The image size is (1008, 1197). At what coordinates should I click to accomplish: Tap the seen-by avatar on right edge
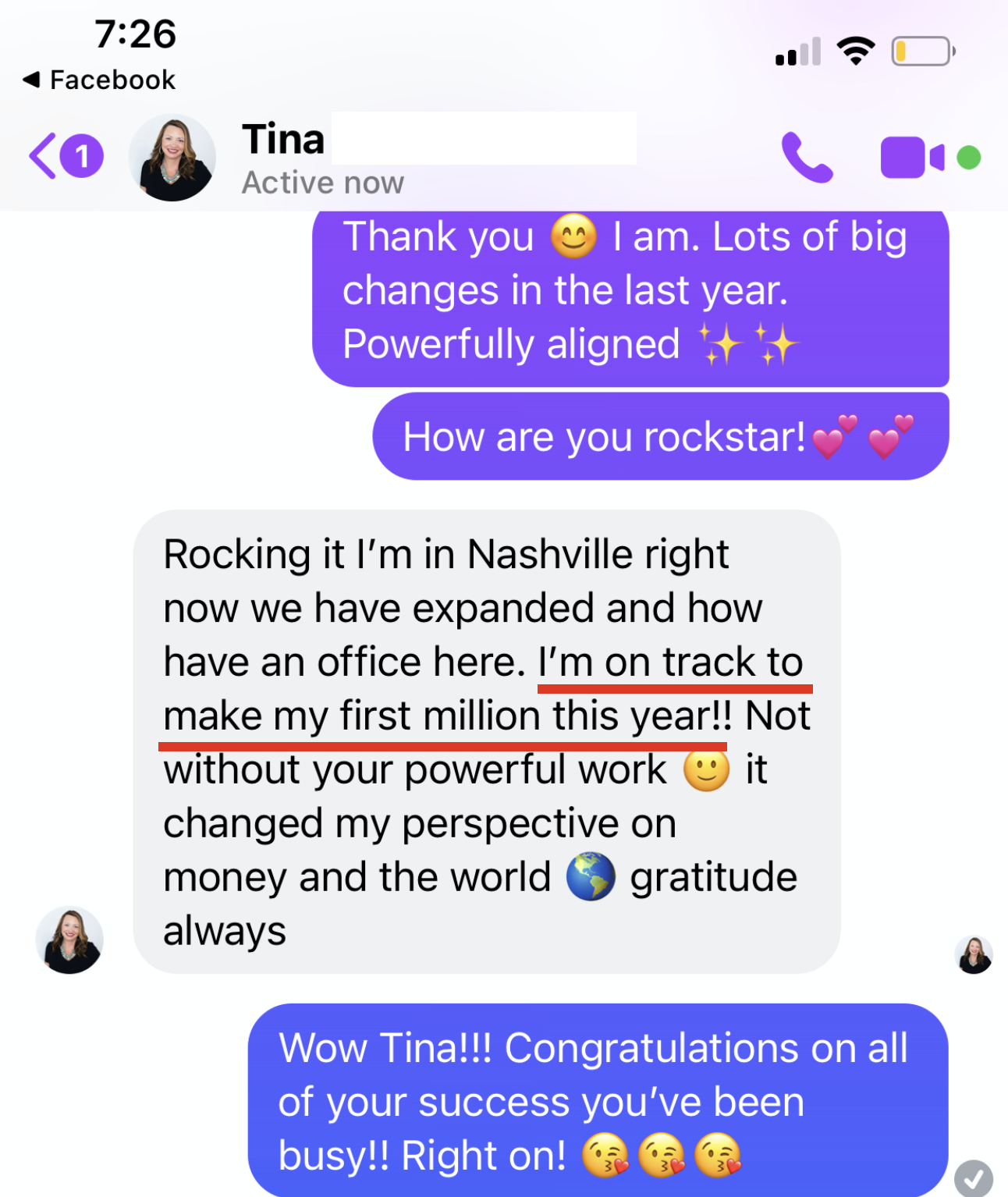coord(974,955)
